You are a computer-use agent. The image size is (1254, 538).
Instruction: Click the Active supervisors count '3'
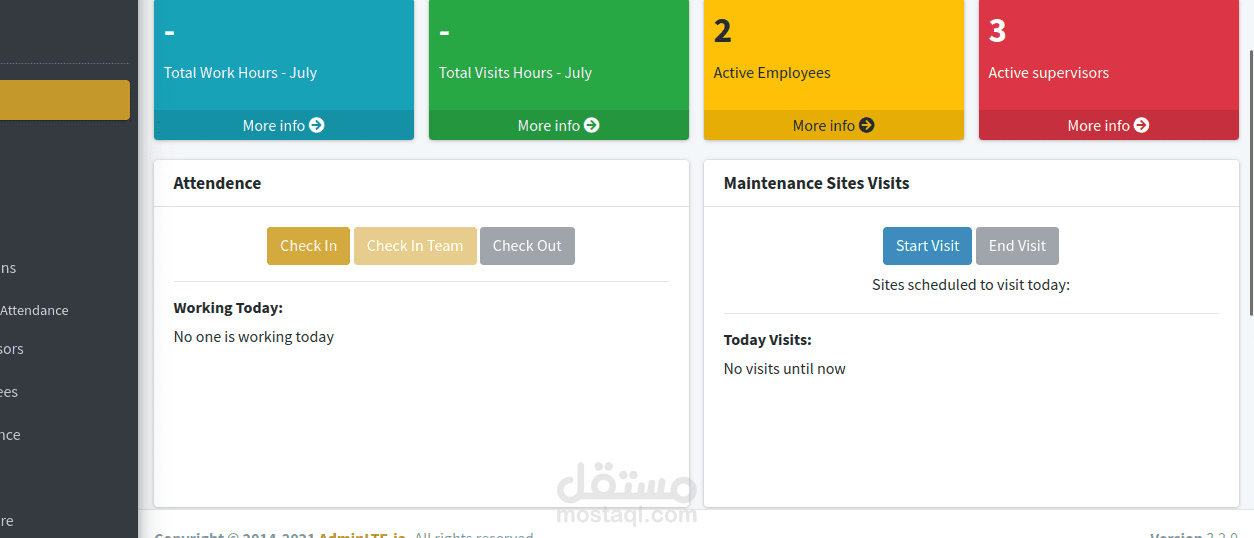997,31
